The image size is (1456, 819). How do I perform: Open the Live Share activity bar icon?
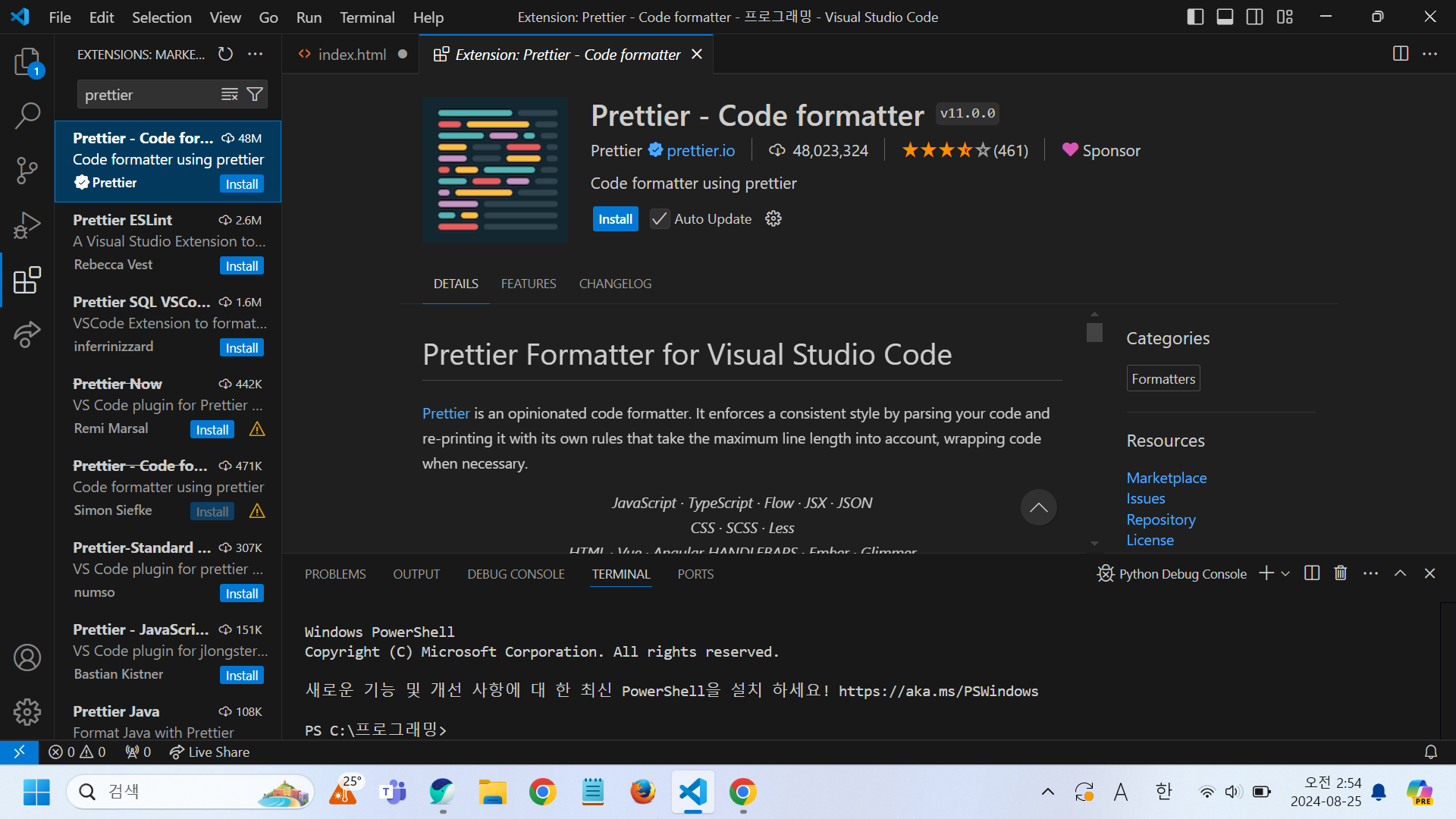click(27, 334)
